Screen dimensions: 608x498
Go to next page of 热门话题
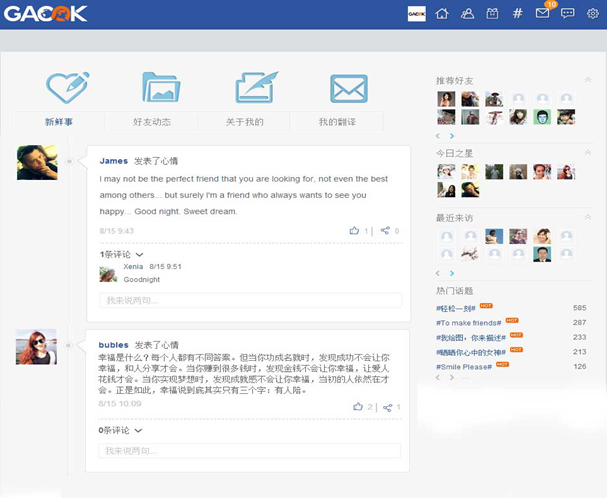[x=452, y=377]
